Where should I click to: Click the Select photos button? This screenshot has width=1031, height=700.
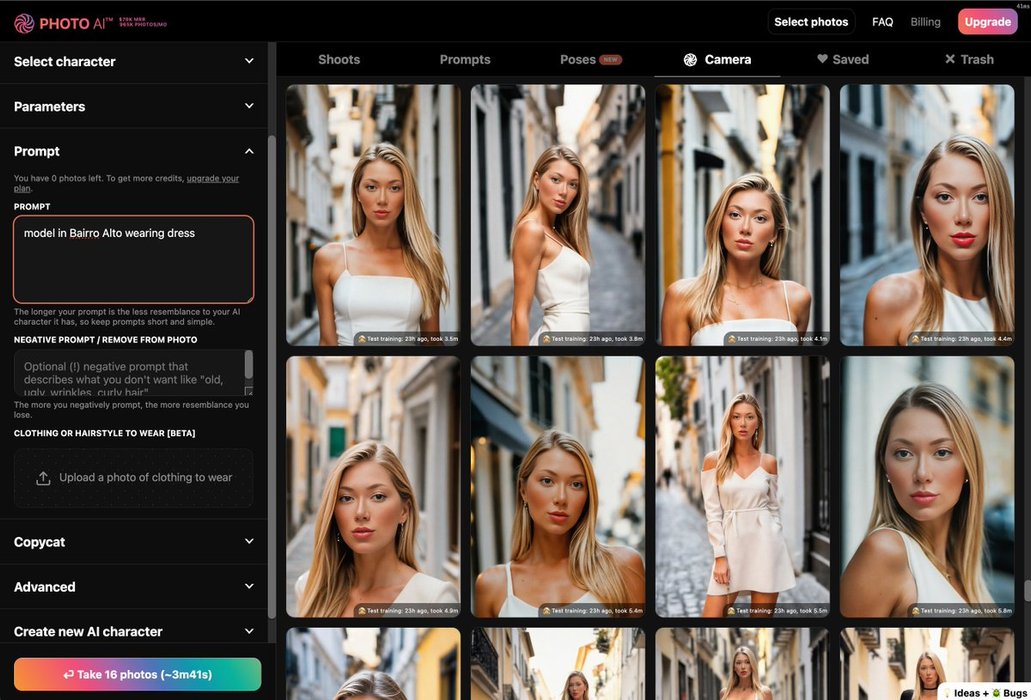pyautogui.click(x=811, y=22)
